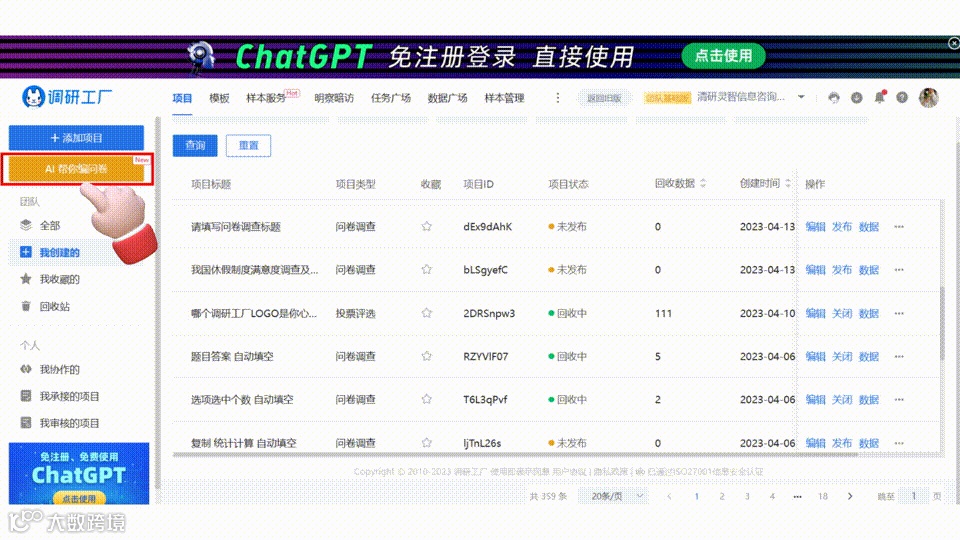Open more actions for row T6L3qPvf
Viewport: 960px width, 540px height.
[x=899, y=399]
